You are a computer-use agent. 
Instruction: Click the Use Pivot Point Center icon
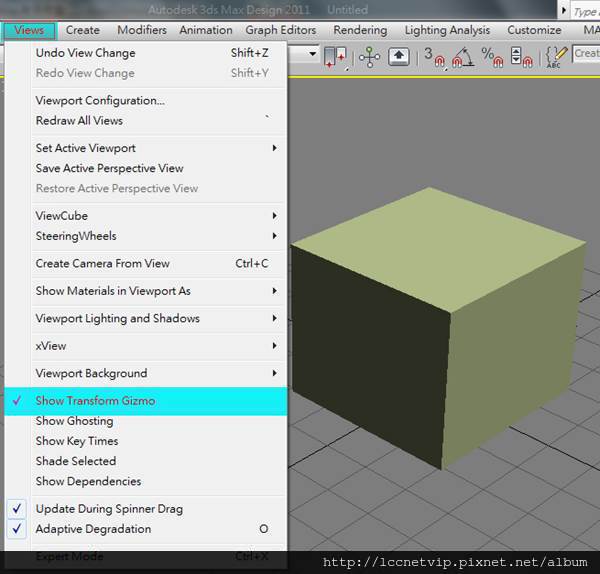[335, 57]
